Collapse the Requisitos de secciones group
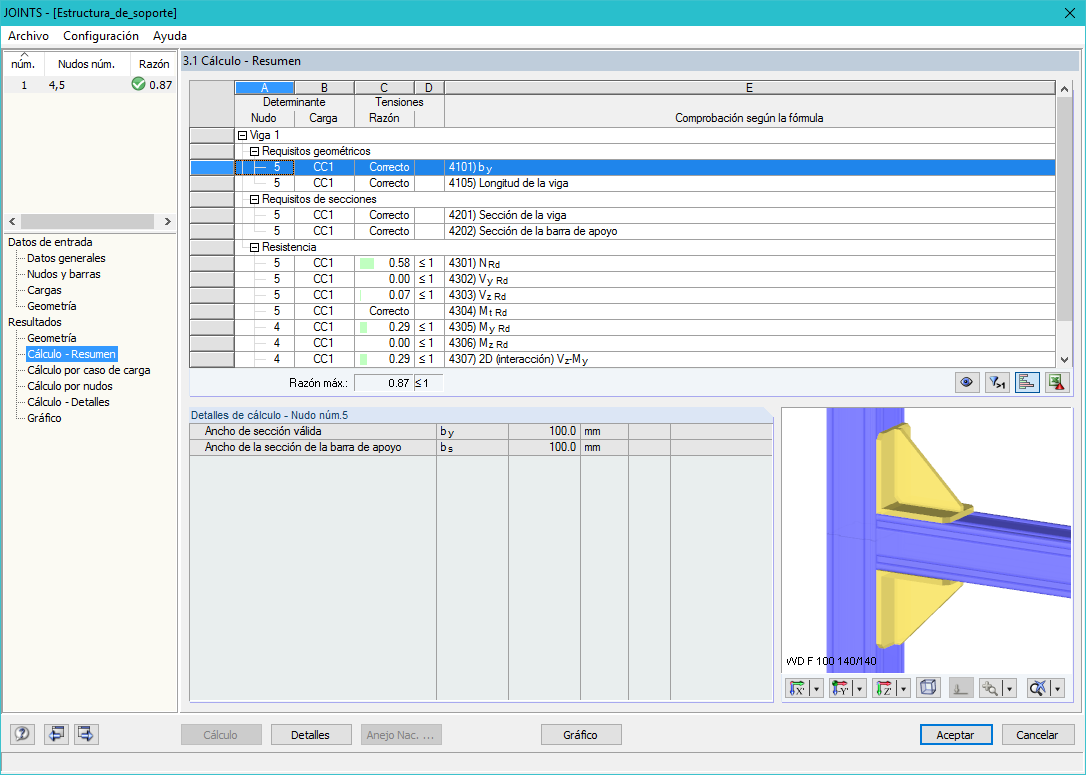1086x775 pixels. [x=254, y=199]
